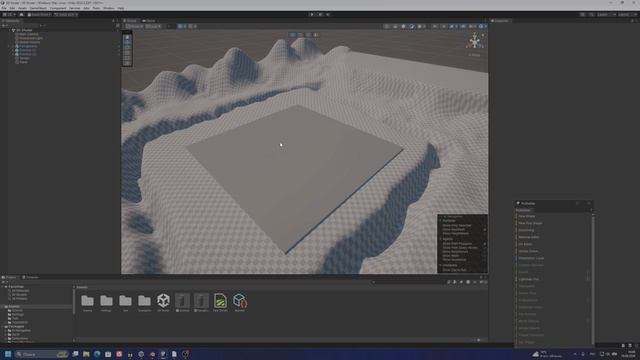Toggle Show NavMesh checkbox in AI Navigation overlay

coord(484,229)
